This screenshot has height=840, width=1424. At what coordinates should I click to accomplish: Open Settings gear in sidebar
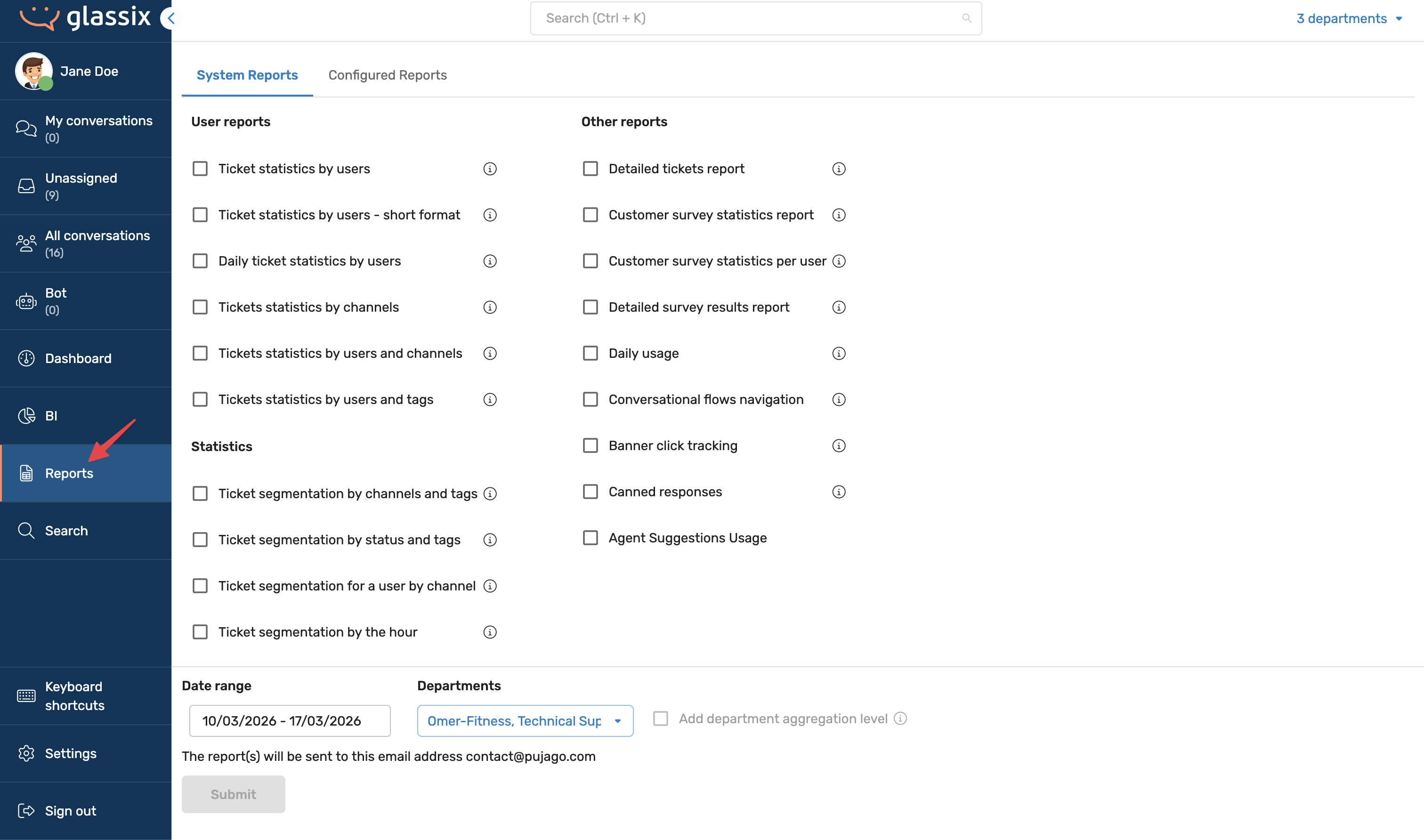click(x=26, y=753)
